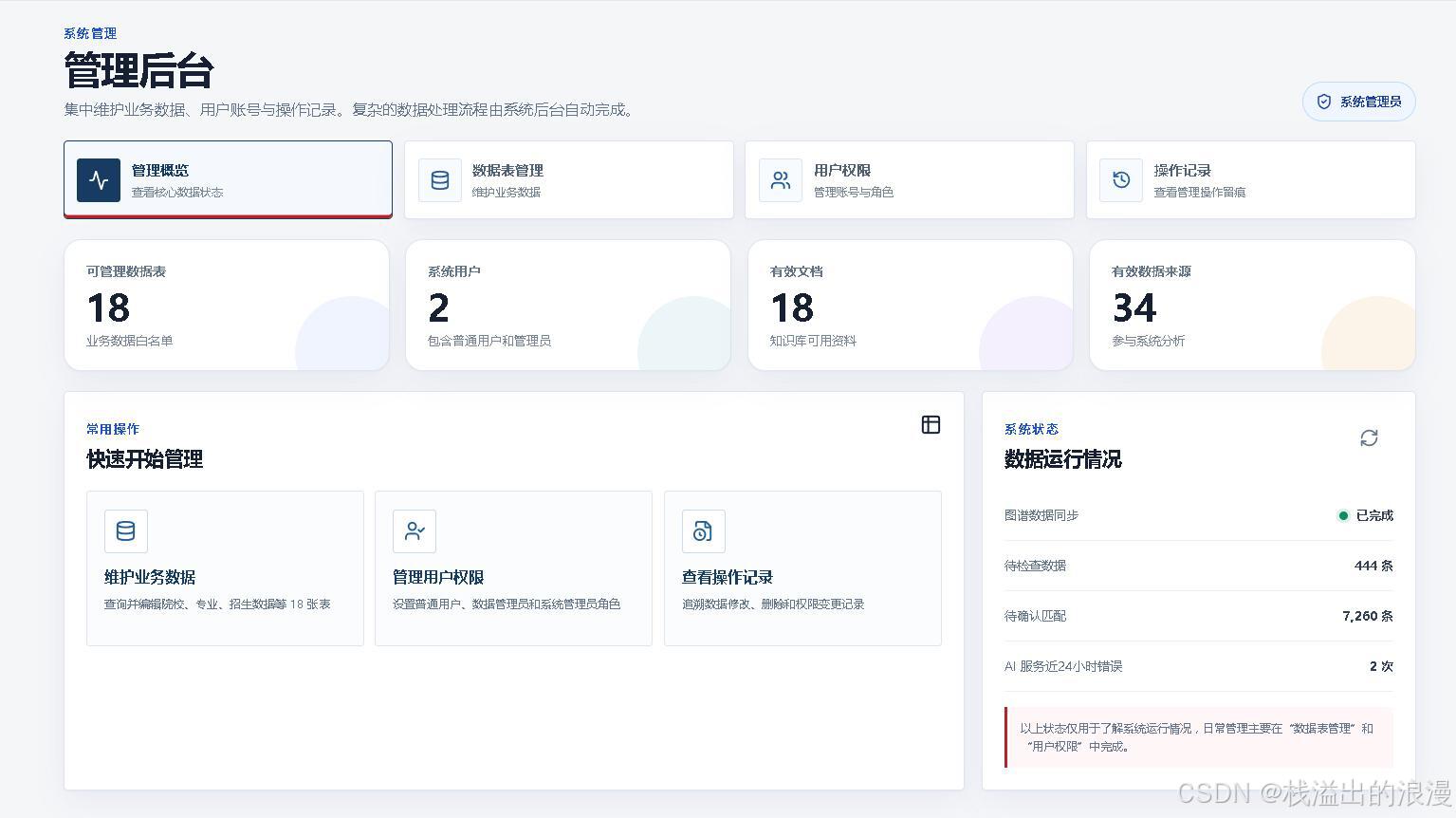Click the user-check icon above 管理用户权限
This screenshot has width=1456, height=818.
coord(415,531)
